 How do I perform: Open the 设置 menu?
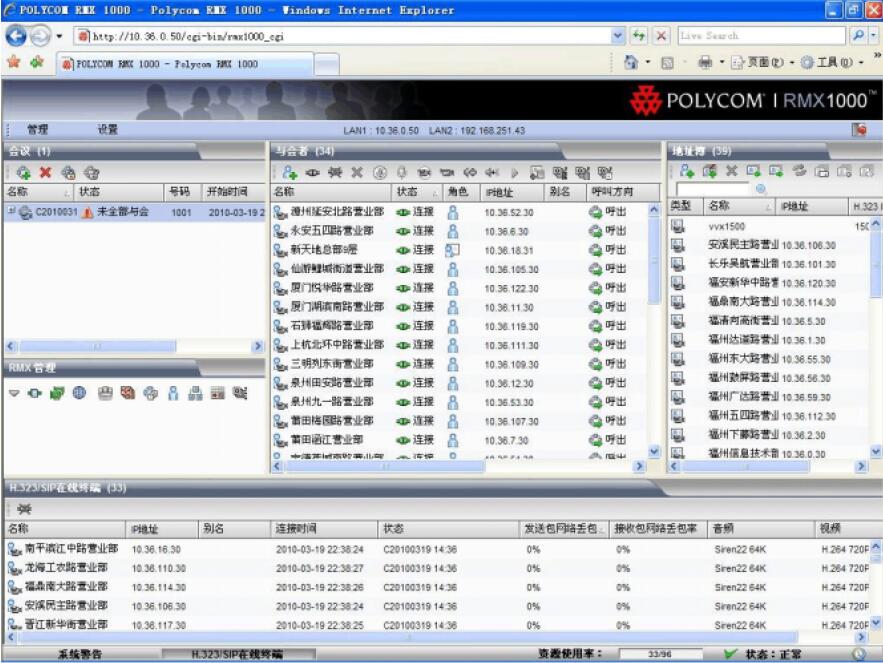click(107, 130)
